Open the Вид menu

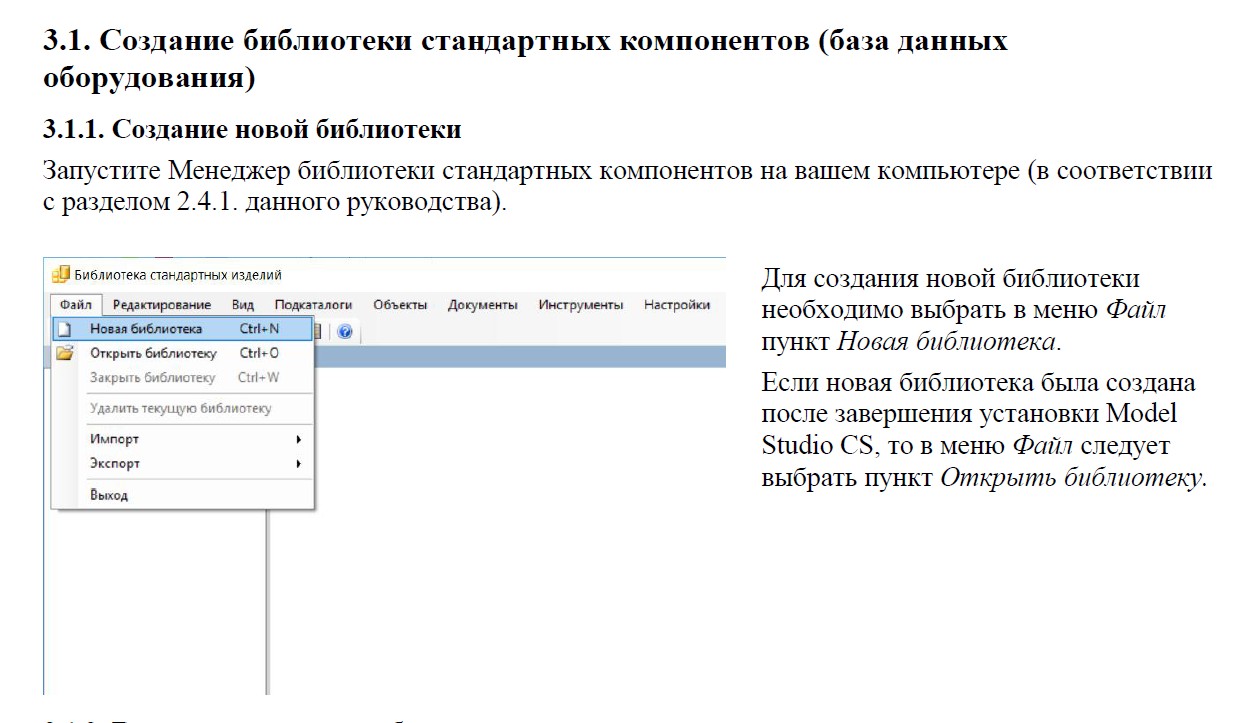coord(242,305)
